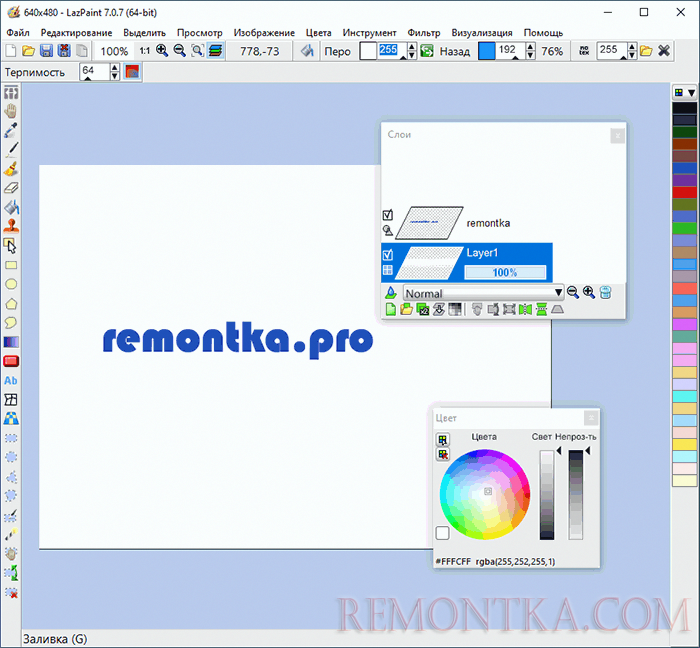Select the Edit shape pointer tool

[x=11, y=245]
